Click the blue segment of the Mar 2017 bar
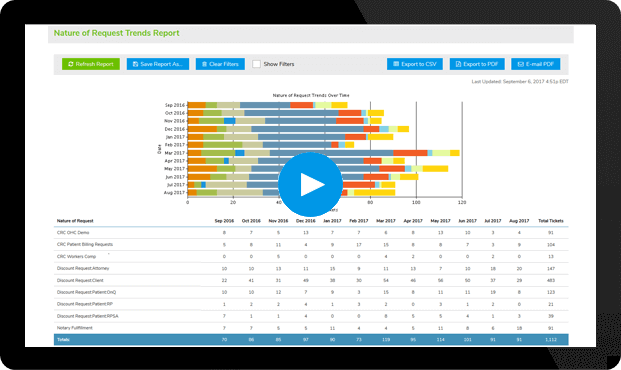Screen dimensions: 621x370 tap(331, 153)
